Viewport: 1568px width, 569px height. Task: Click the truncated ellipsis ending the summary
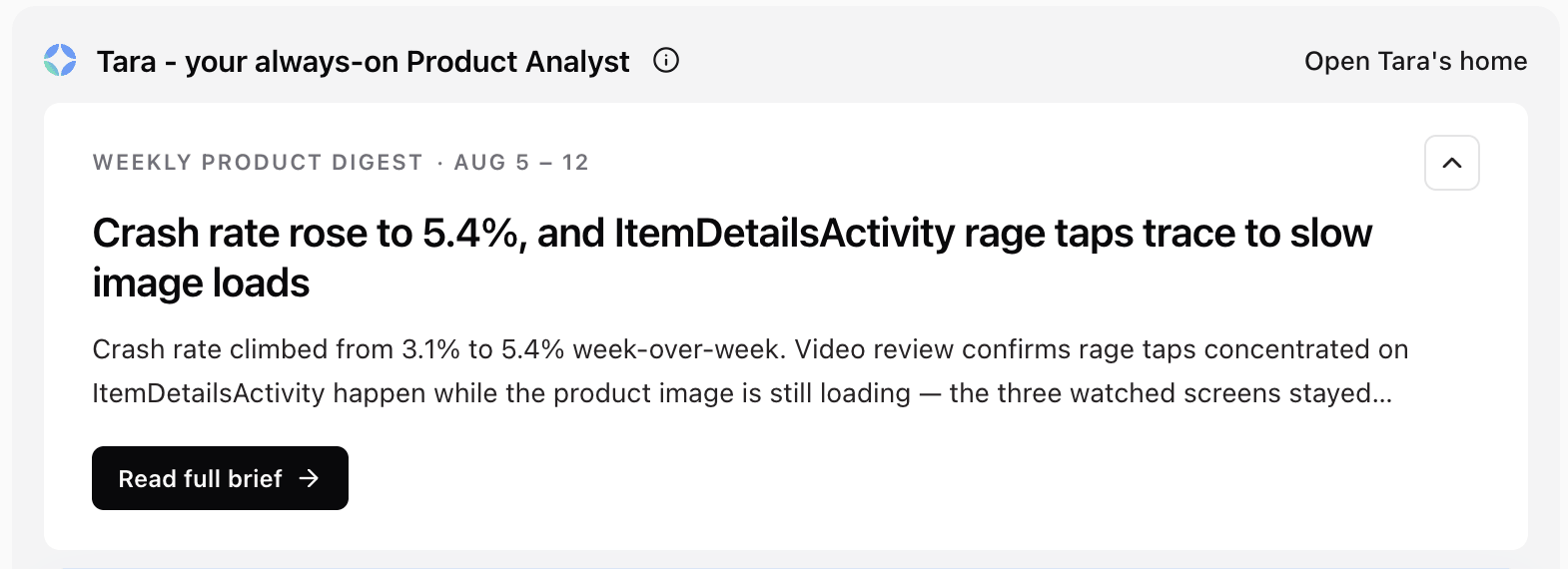tap(1382, 393)
